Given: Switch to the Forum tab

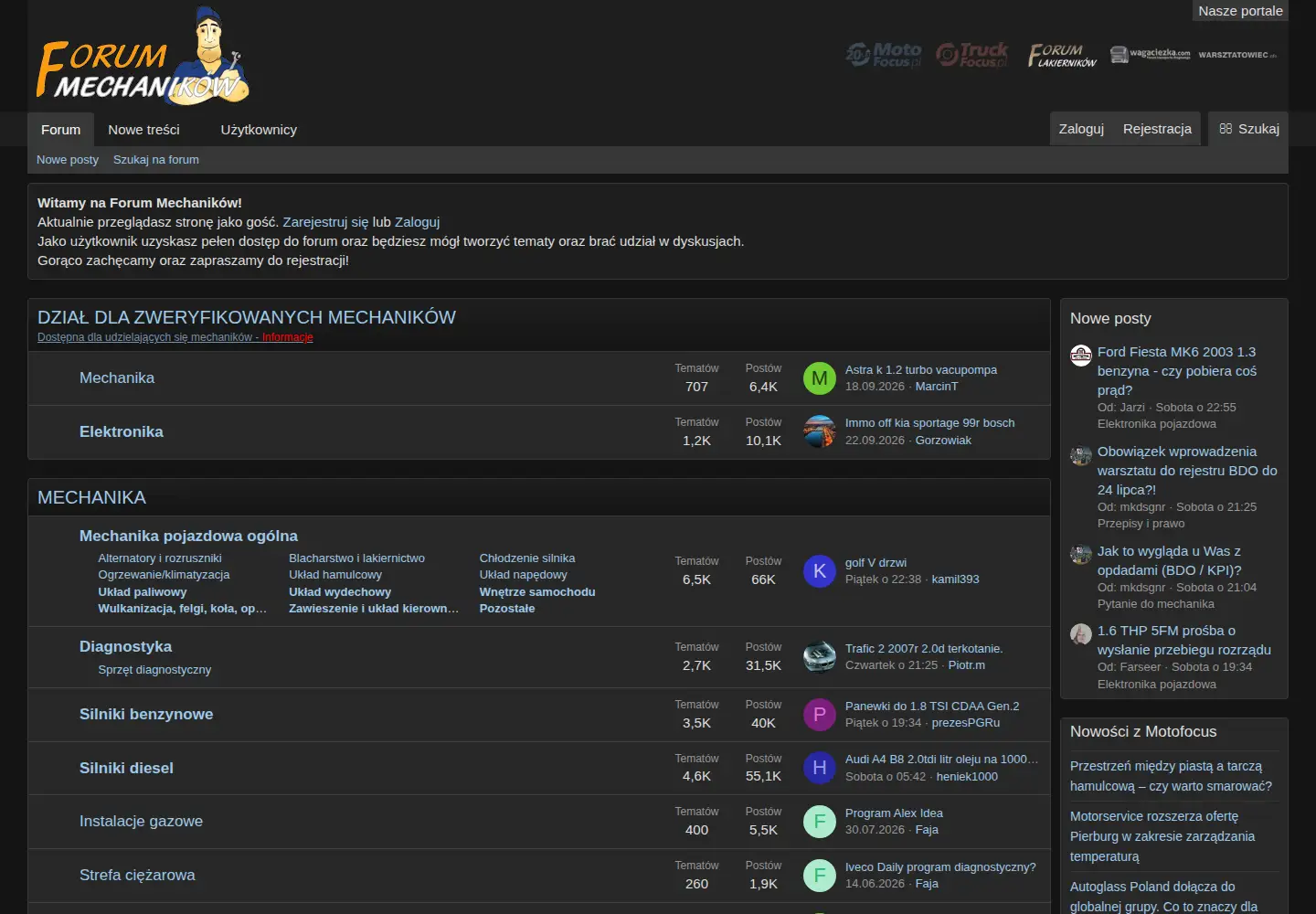Looking at the screenshot, I should (61, 130).
